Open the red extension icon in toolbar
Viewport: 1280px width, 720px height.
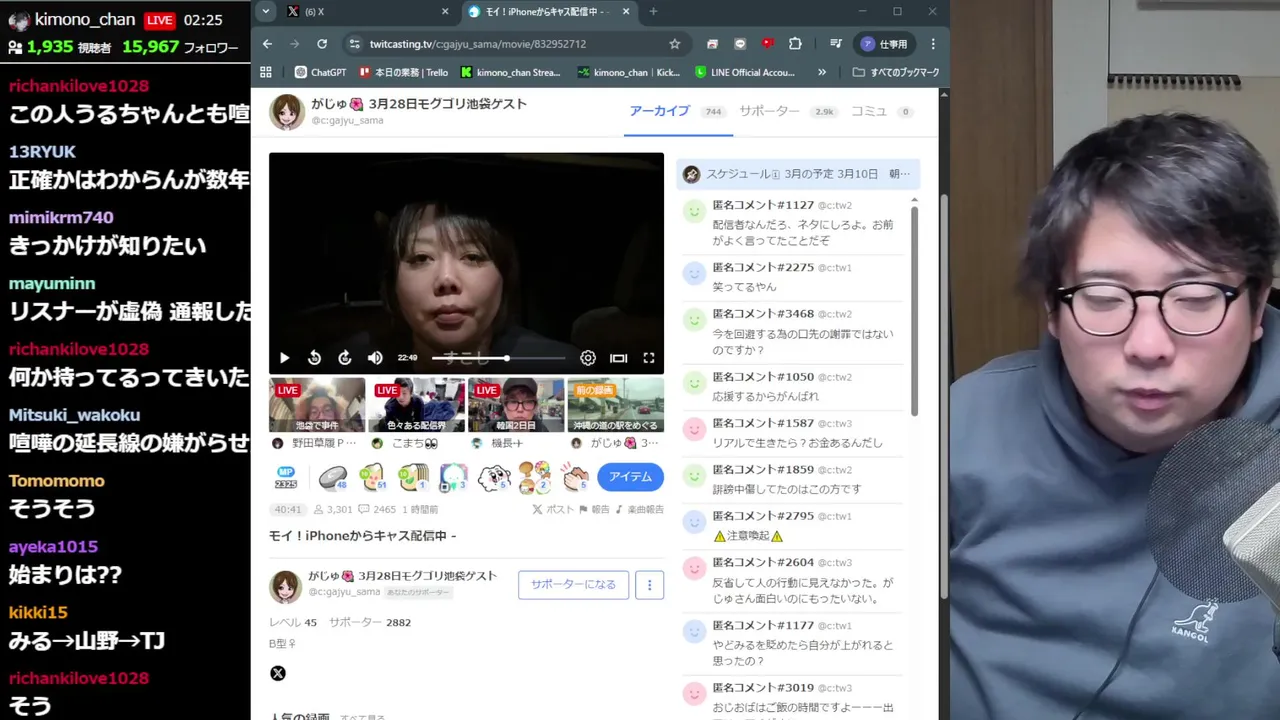point(767,44)
